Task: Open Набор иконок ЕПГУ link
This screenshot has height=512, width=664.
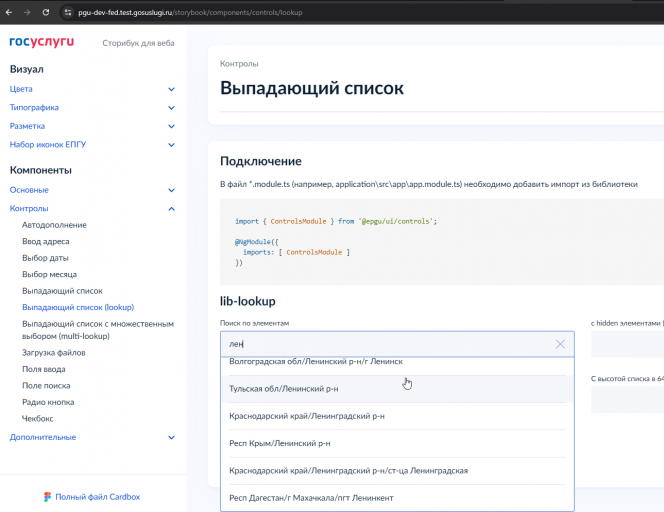Action: point(48,144)
